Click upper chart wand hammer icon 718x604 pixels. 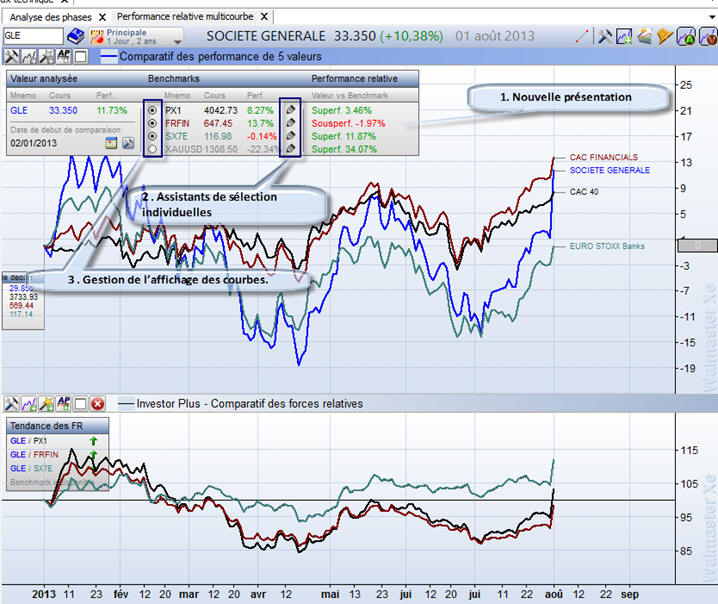pos(46,57)
